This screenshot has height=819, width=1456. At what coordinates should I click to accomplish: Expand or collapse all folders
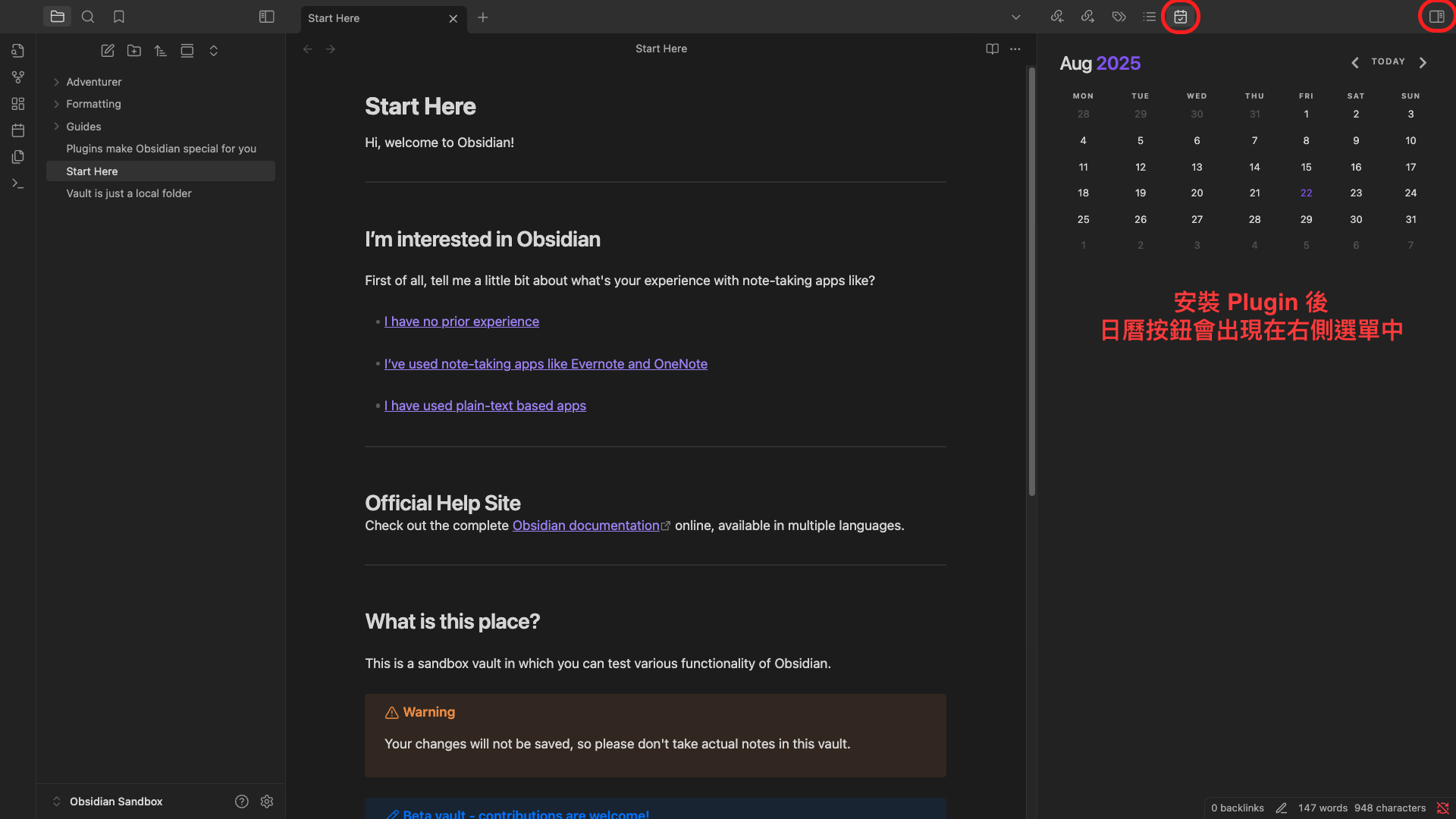tap(214, 51)
